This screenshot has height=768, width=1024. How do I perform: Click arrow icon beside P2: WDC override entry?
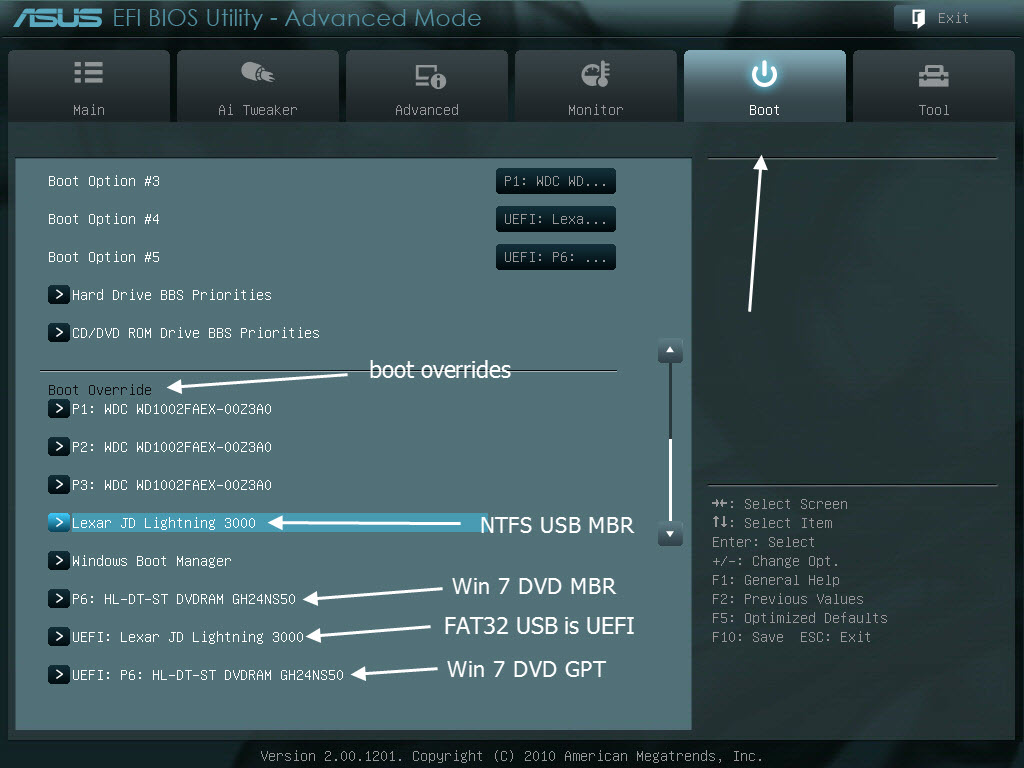(59, 447)
